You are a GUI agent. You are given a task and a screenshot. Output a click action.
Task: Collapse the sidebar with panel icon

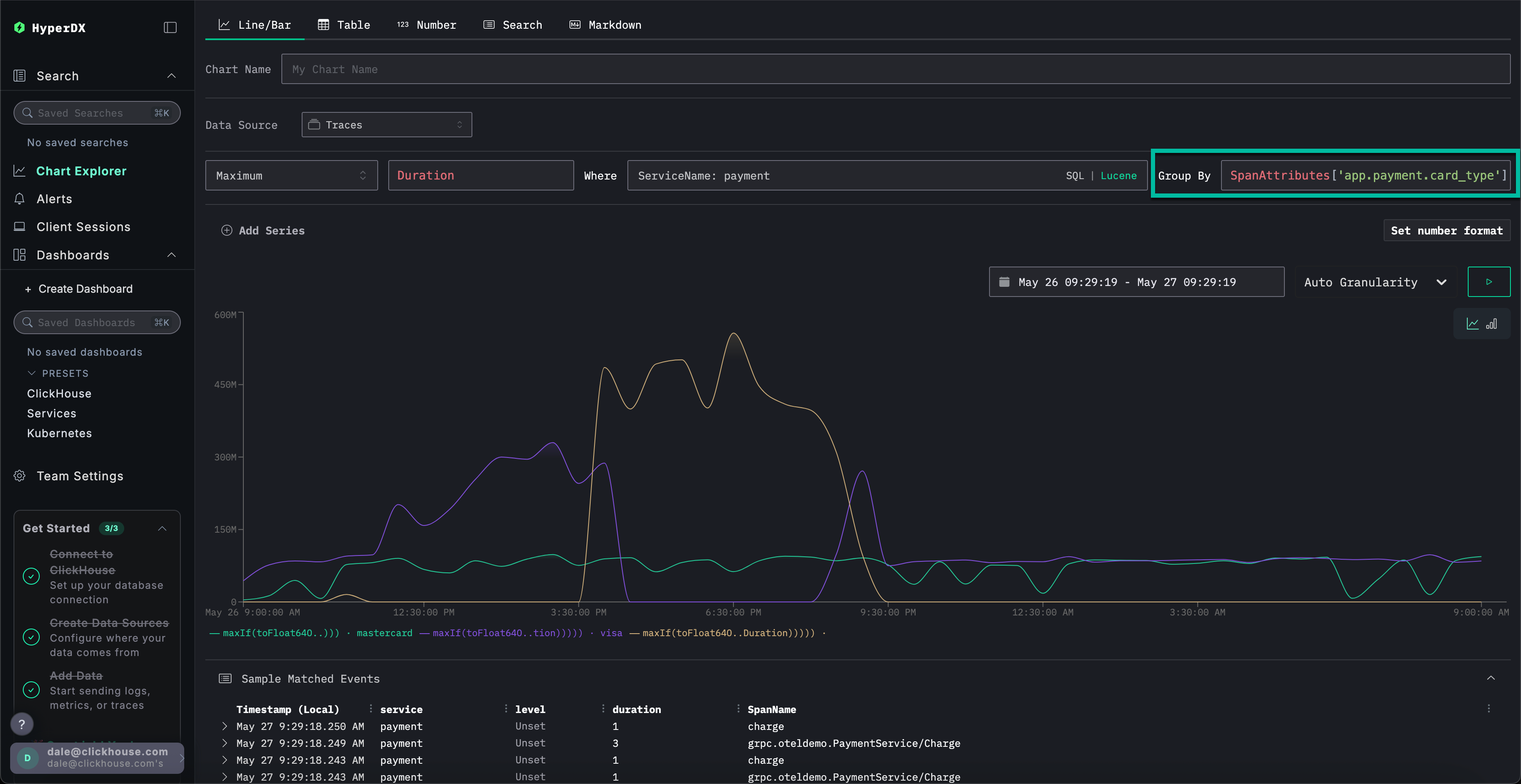point(170,28)
